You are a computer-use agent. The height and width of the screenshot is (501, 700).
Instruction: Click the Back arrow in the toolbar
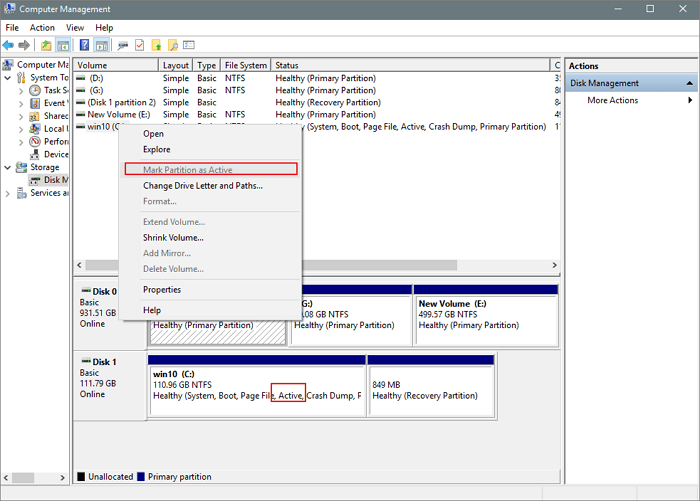click(x=9, y=45)
